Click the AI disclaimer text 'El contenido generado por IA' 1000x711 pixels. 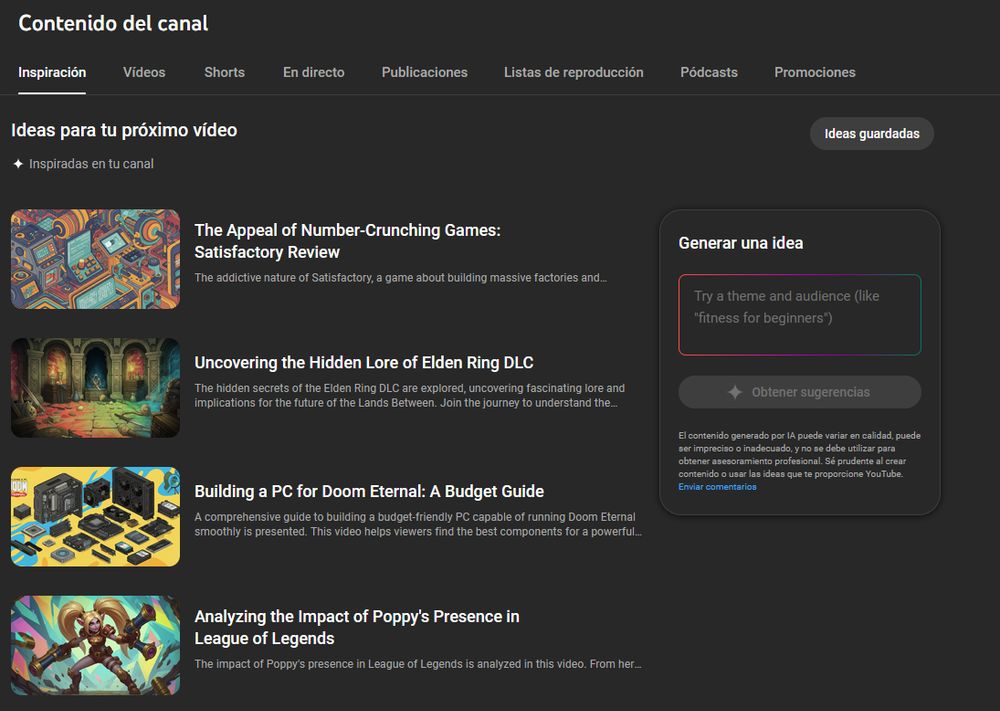[x=800, y=455]
